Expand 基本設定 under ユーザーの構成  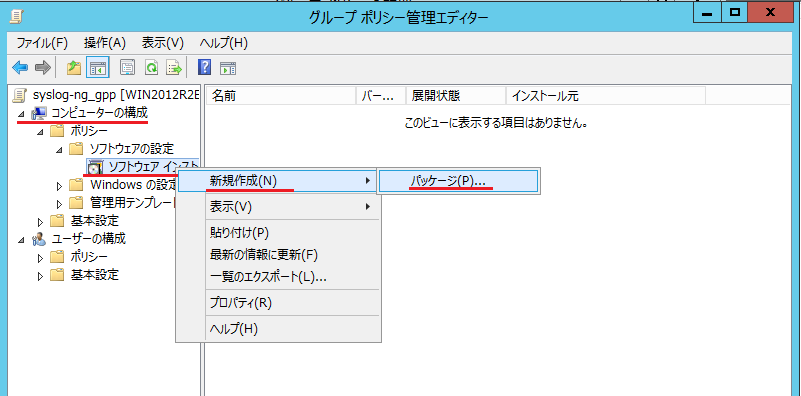pyautogui.click(x=40, y=275)
